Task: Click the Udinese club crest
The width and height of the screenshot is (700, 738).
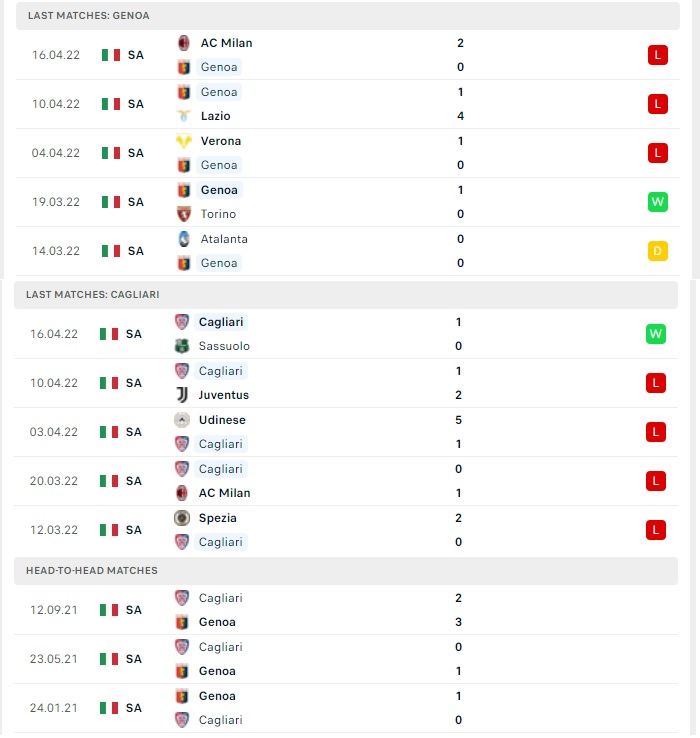Action: pos(182,420)
